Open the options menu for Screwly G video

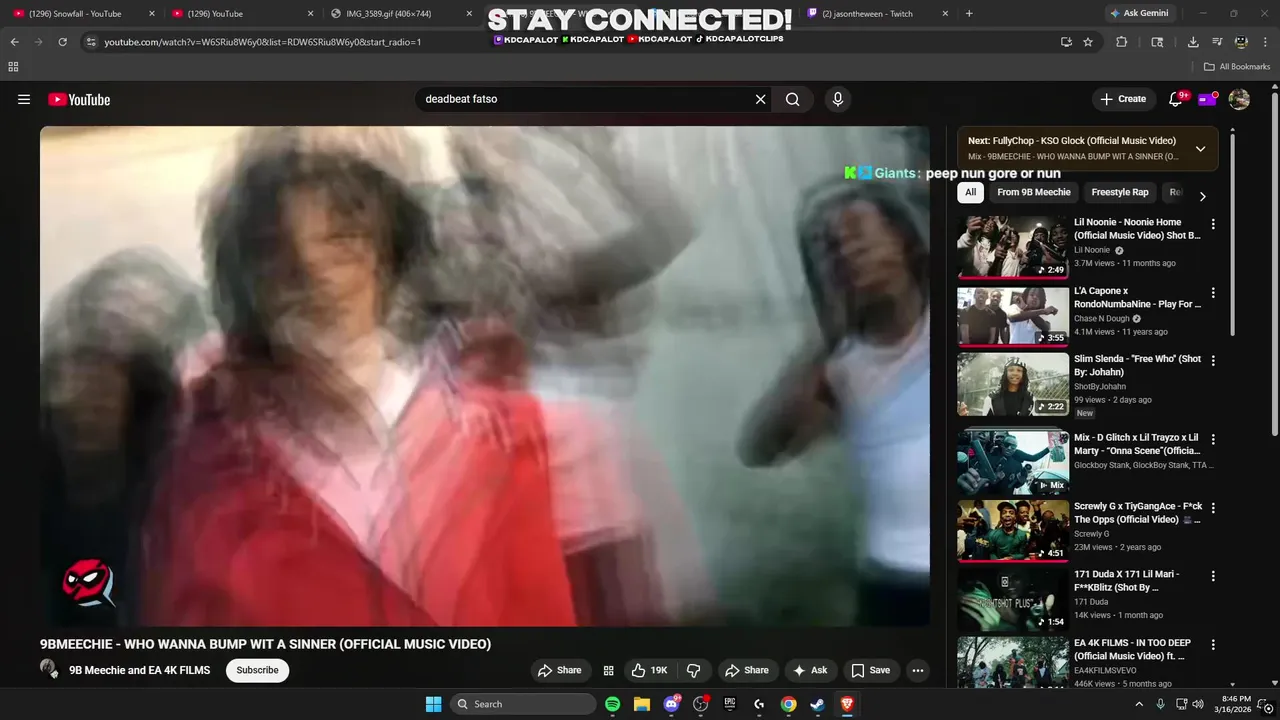1213,509
